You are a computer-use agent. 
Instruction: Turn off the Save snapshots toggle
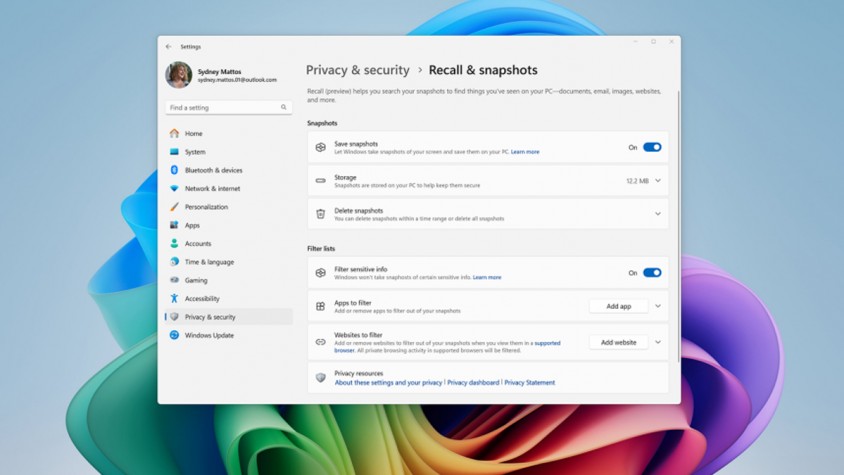click(x=652, y=147)
